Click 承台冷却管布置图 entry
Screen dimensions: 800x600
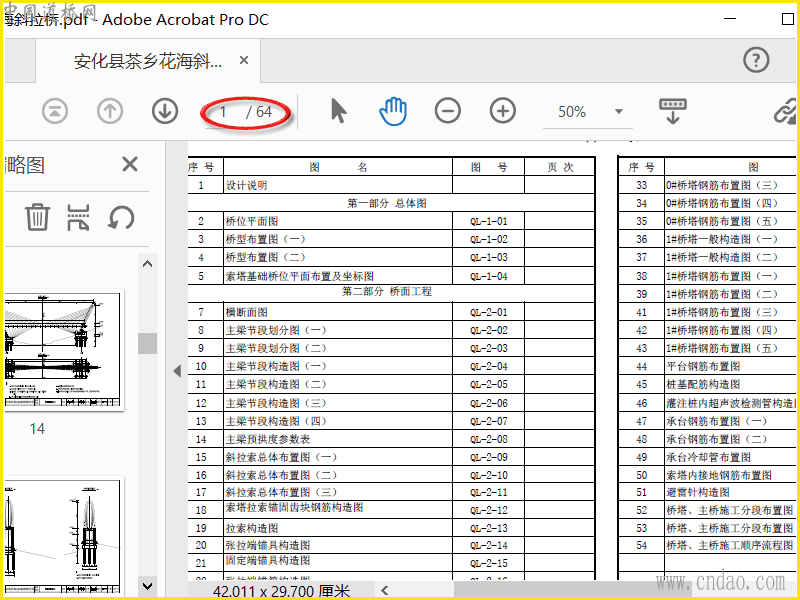pyautogui.click(x=708, y=457)
